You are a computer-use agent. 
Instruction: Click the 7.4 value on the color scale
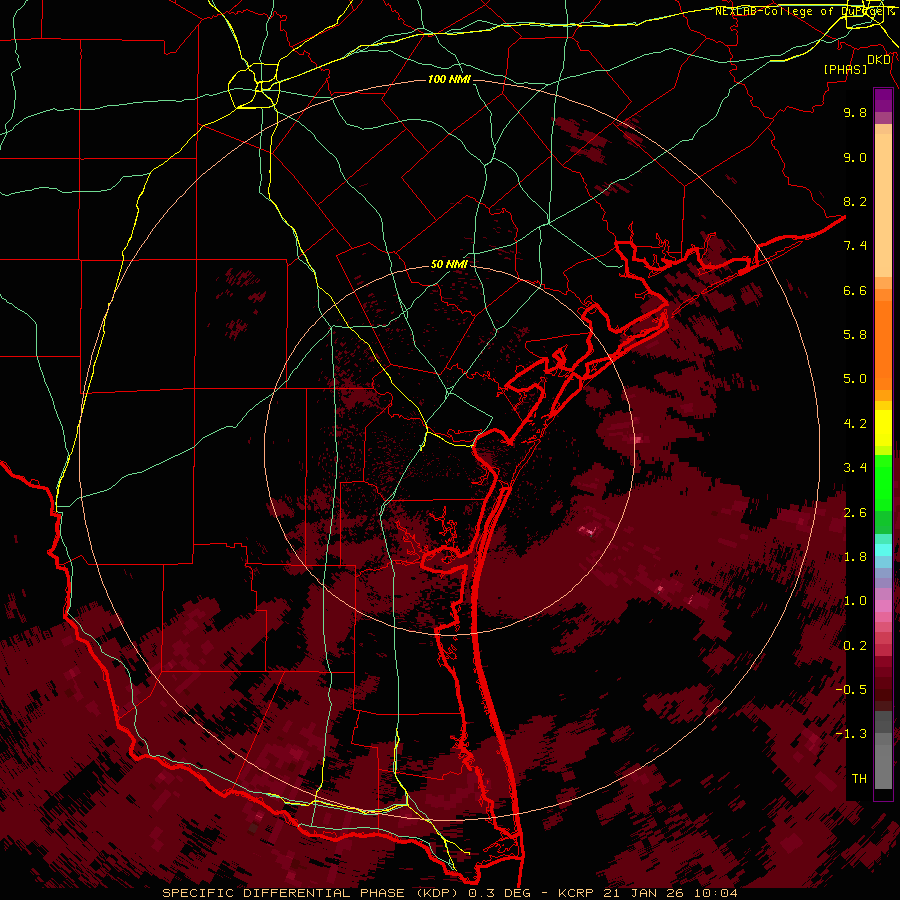coord(855,246)
